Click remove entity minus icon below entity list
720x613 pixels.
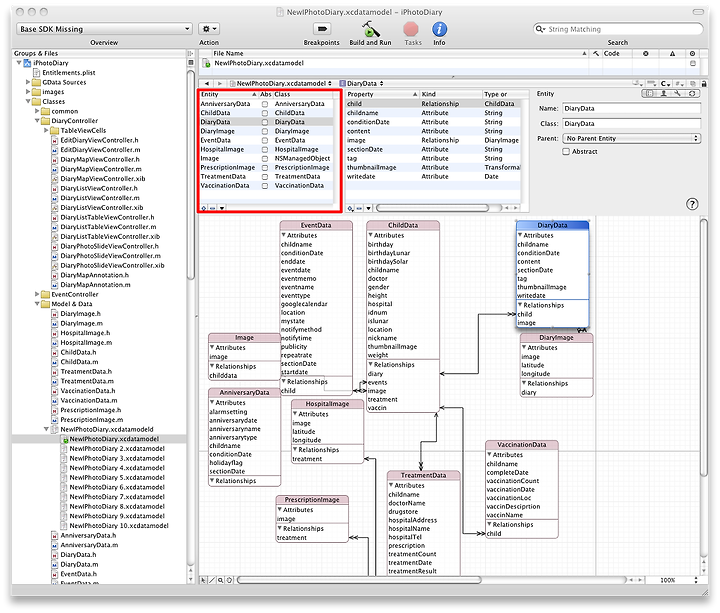[x=213, y=208]
